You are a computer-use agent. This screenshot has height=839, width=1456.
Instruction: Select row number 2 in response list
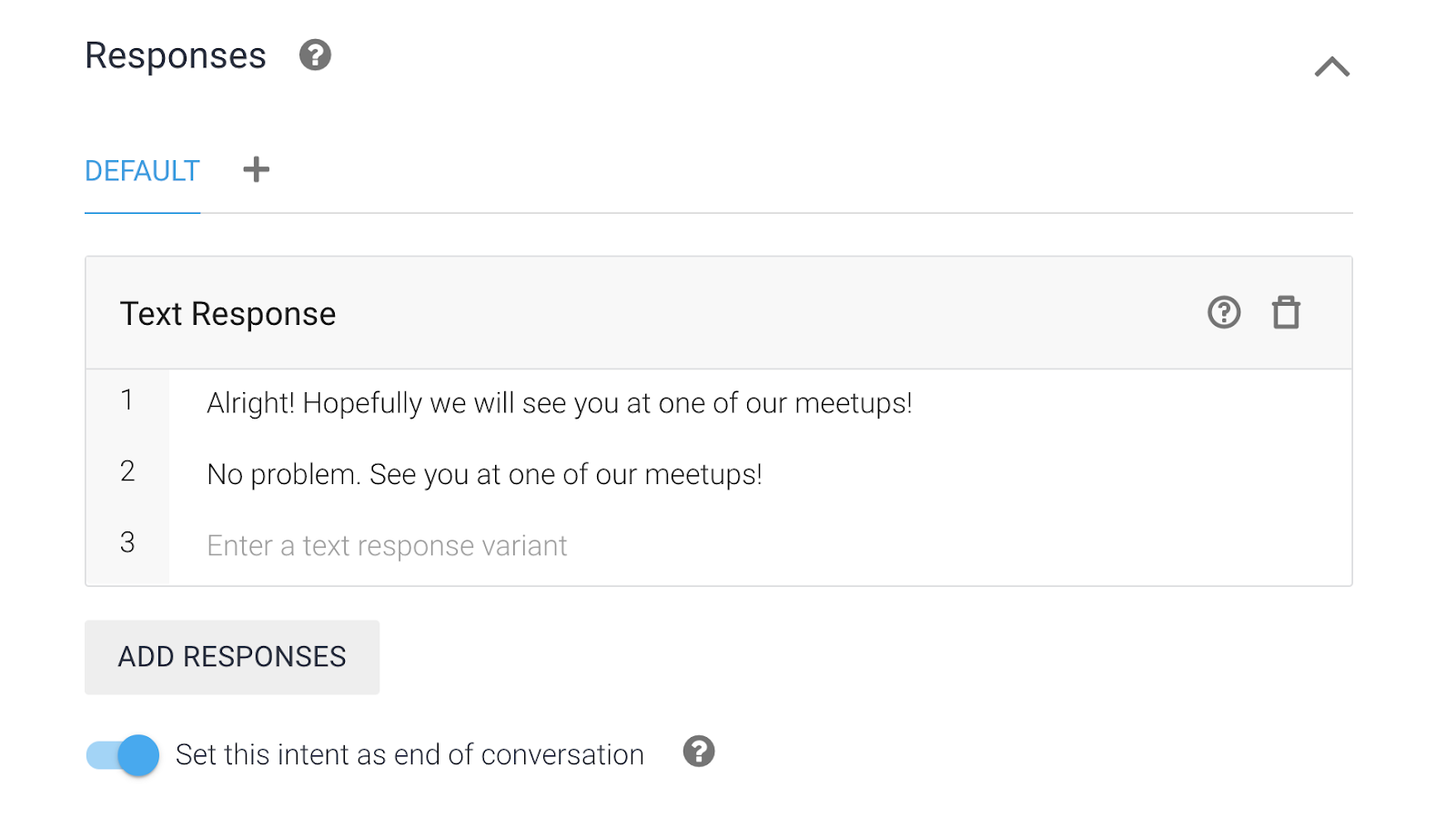click(x=127, y=471)
